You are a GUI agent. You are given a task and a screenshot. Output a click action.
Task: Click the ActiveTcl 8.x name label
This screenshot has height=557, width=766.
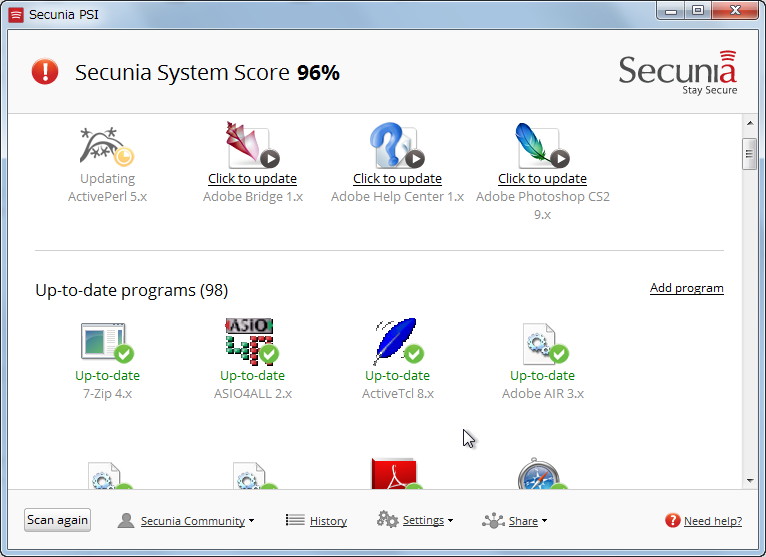click(x=398, y=393)
